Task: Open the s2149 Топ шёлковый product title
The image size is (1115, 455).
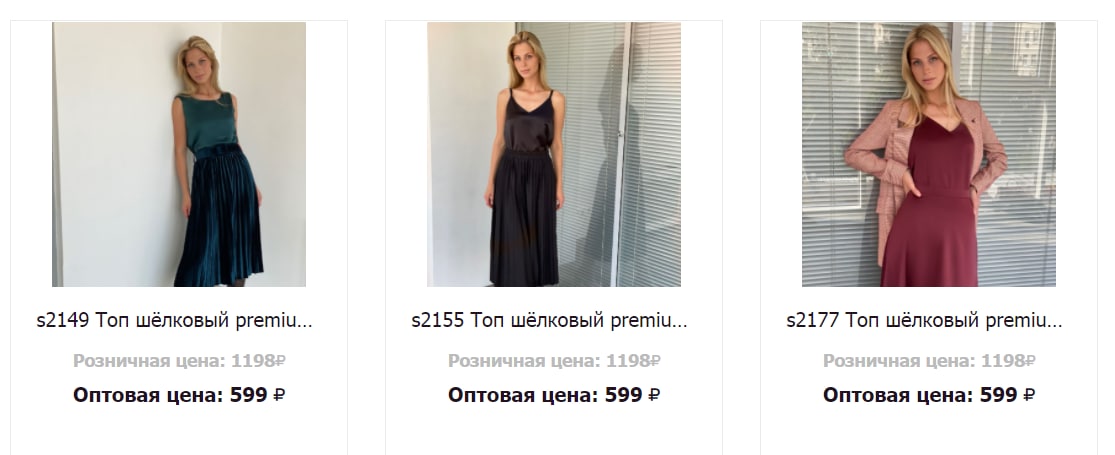Action: [x=175, y=321]
